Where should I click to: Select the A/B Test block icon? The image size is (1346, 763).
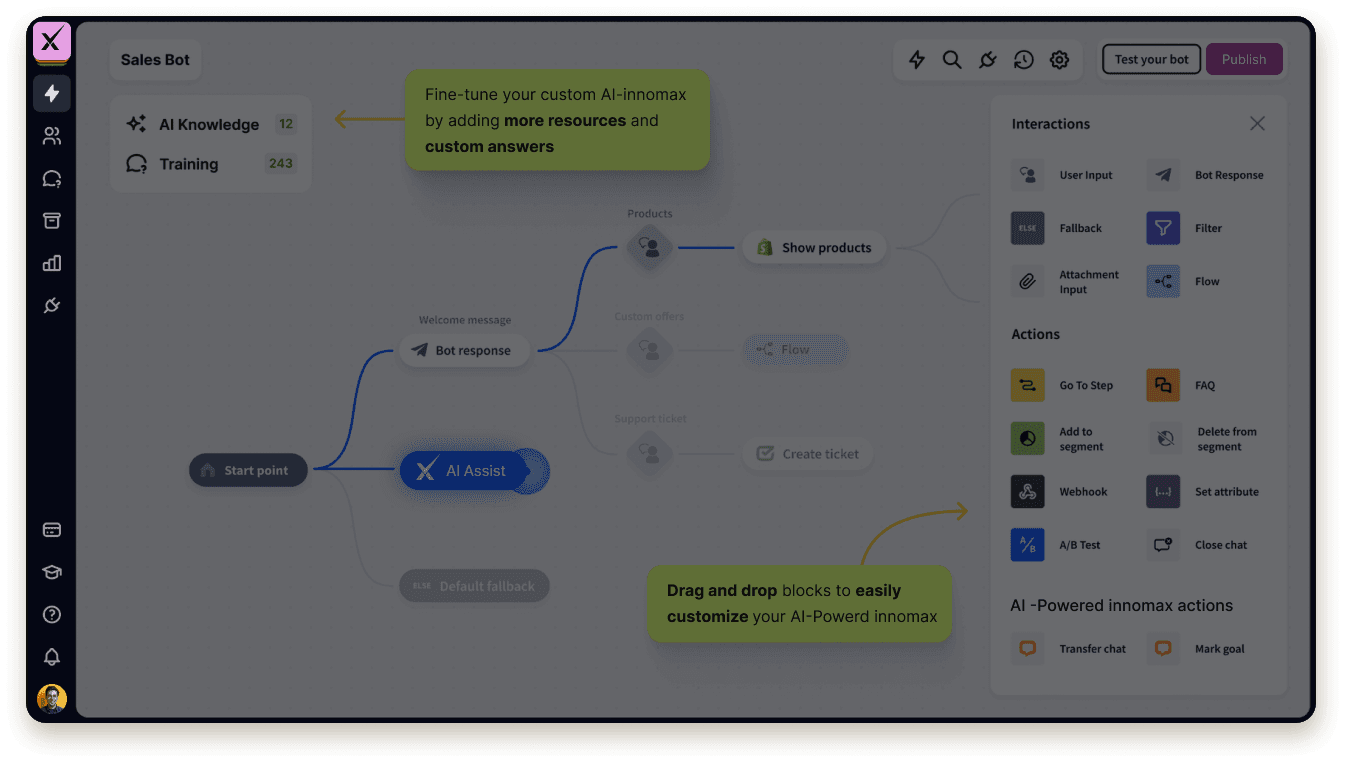[x=1027, y=545]
